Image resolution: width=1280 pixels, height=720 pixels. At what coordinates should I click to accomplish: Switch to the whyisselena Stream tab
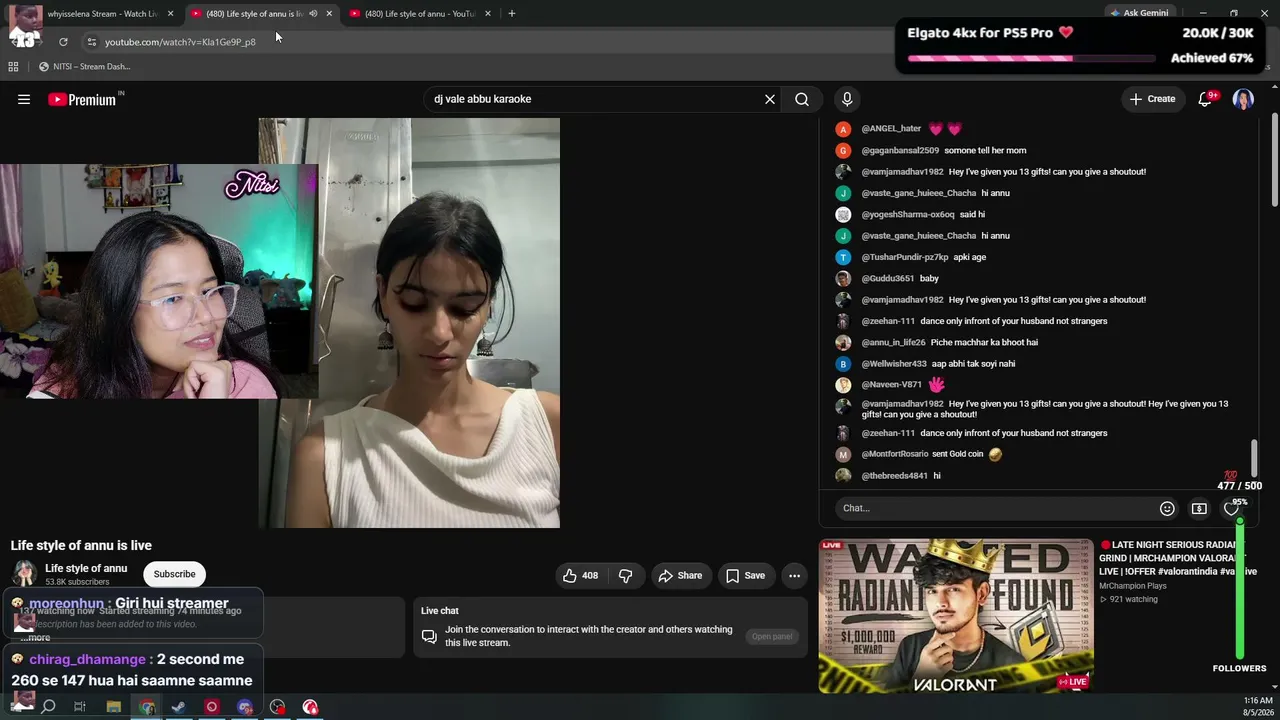click(x=95, y=14)
